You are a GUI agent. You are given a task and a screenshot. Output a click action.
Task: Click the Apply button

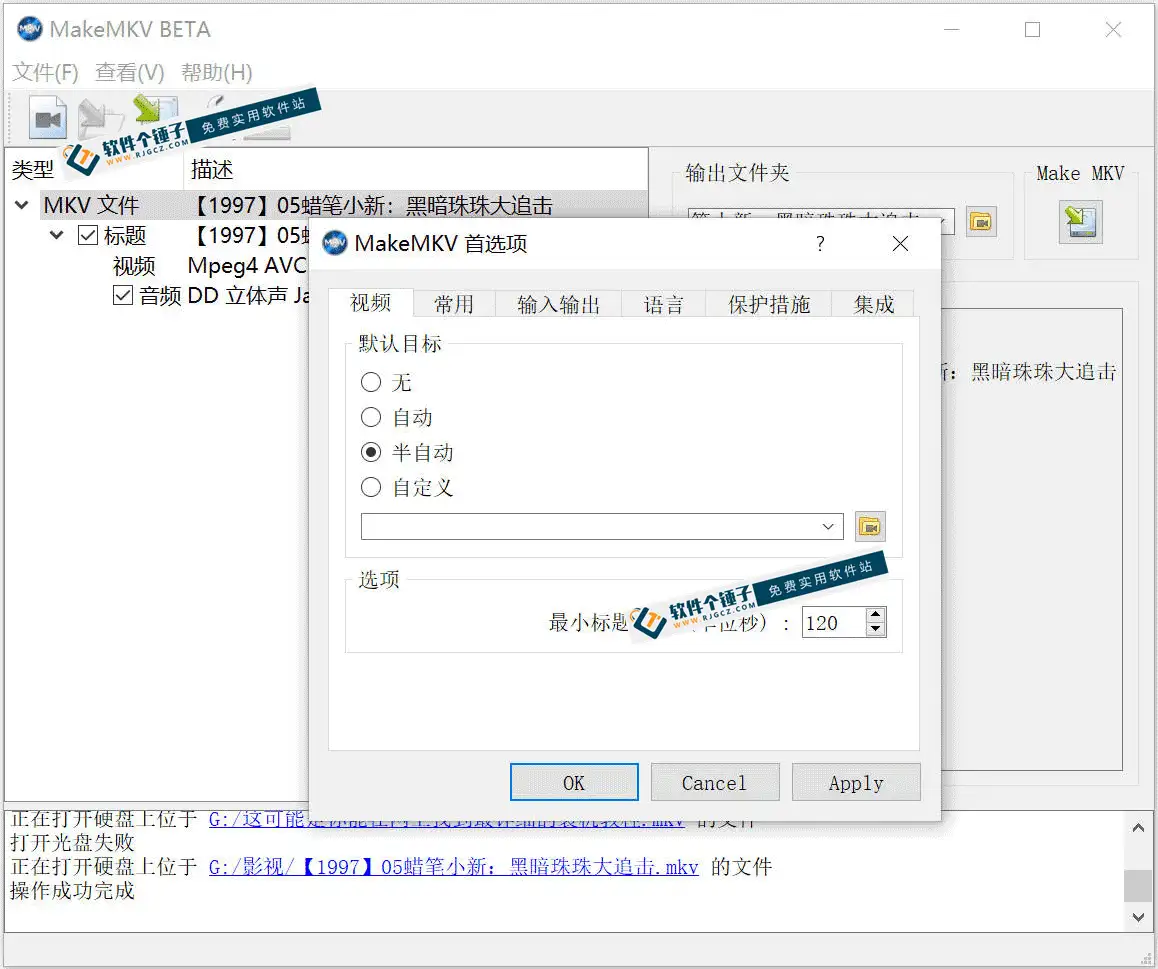pyautogui.click(x=855, y=783)
